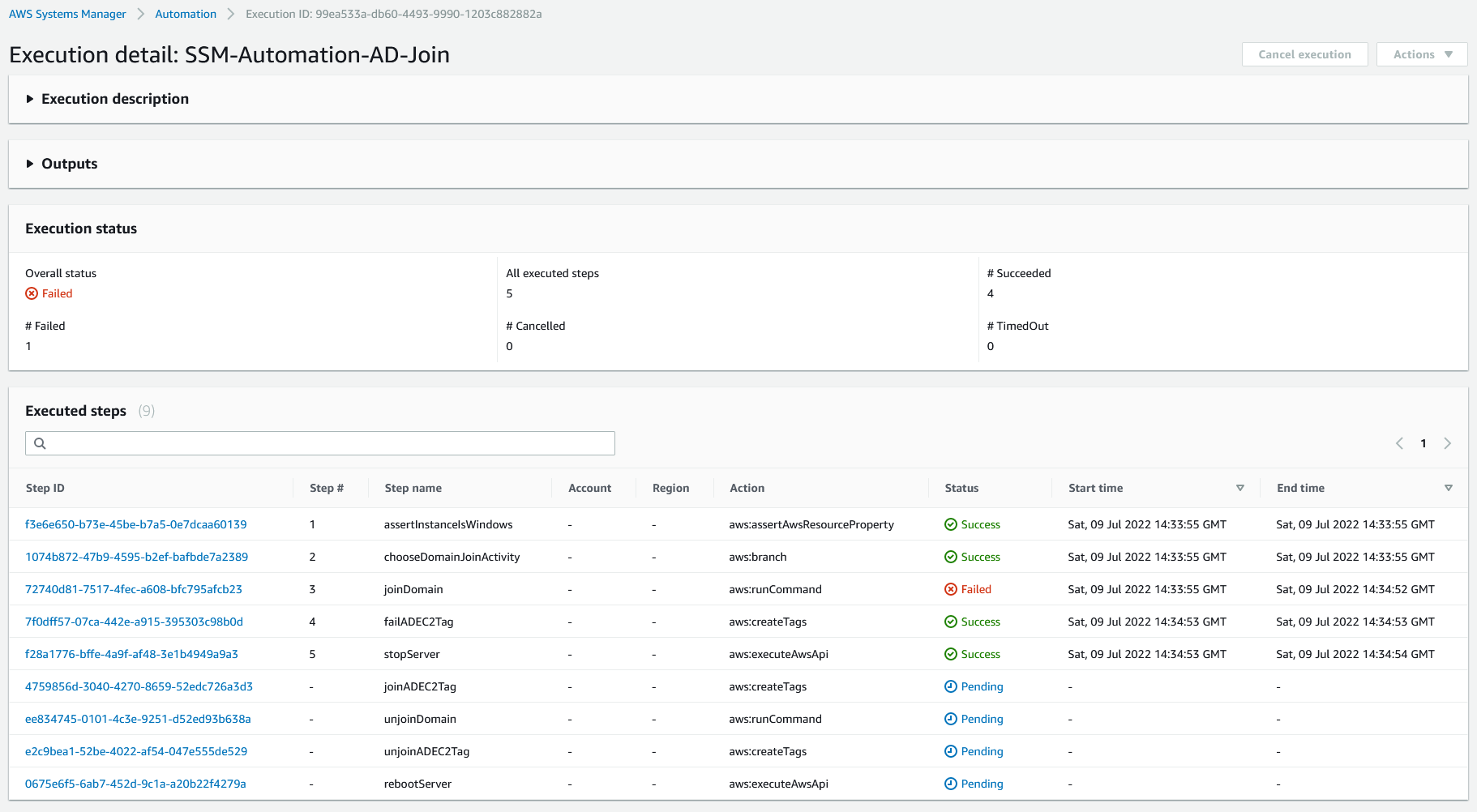This screenshot has width=1477, height=812.
Task: Go to next page arrow in pagination
Action: point(1447,443)
